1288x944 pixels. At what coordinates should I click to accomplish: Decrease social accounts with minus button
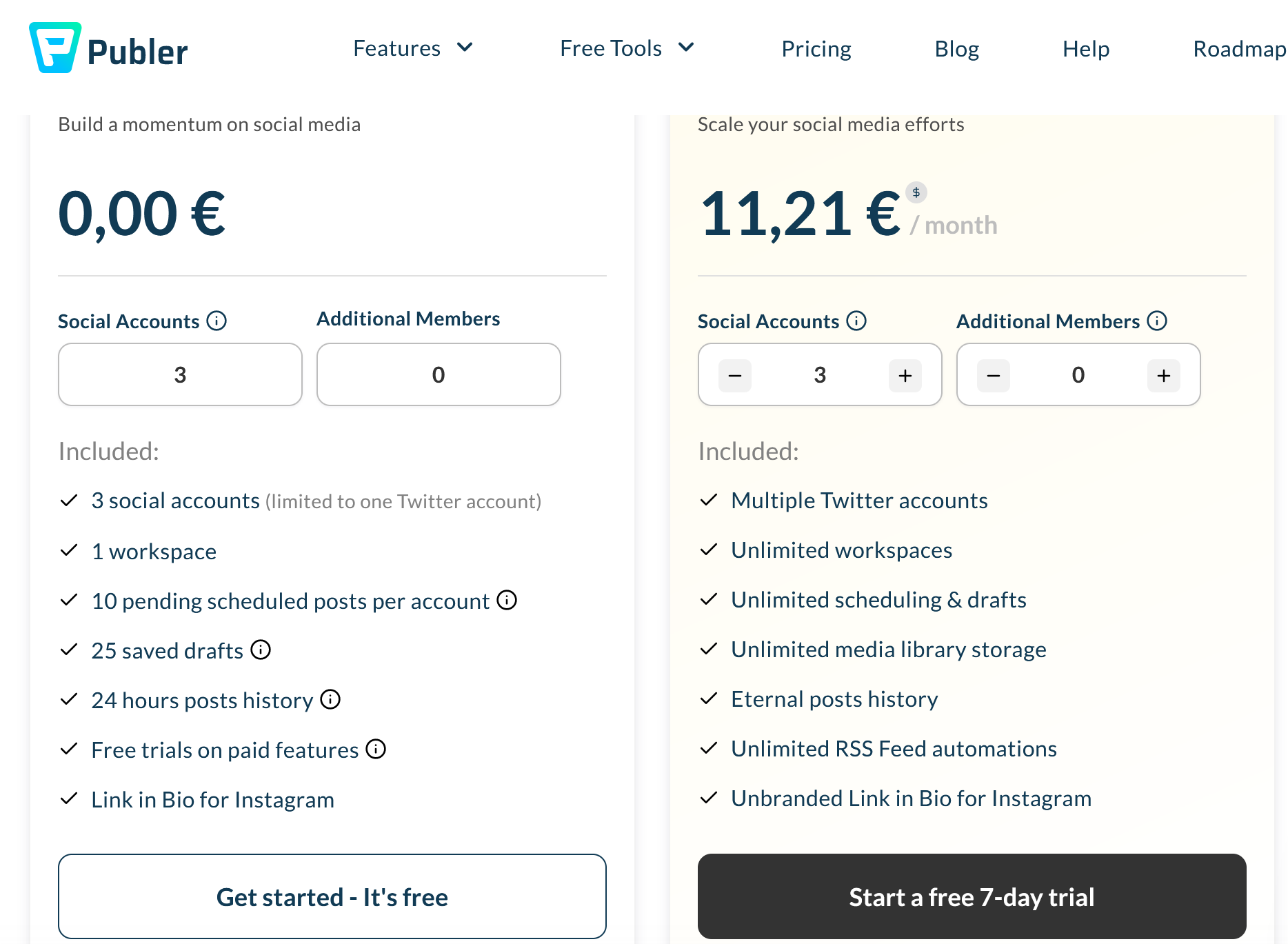click(x=735, y=375)
